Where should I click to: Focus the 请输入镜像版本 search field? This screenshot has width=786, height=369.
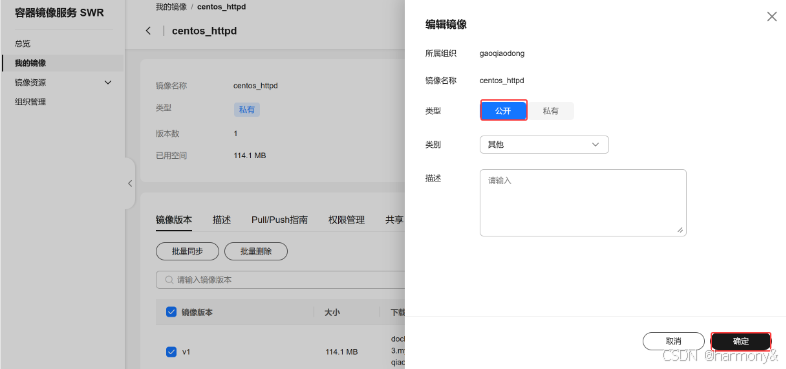(x=281, y=280)
